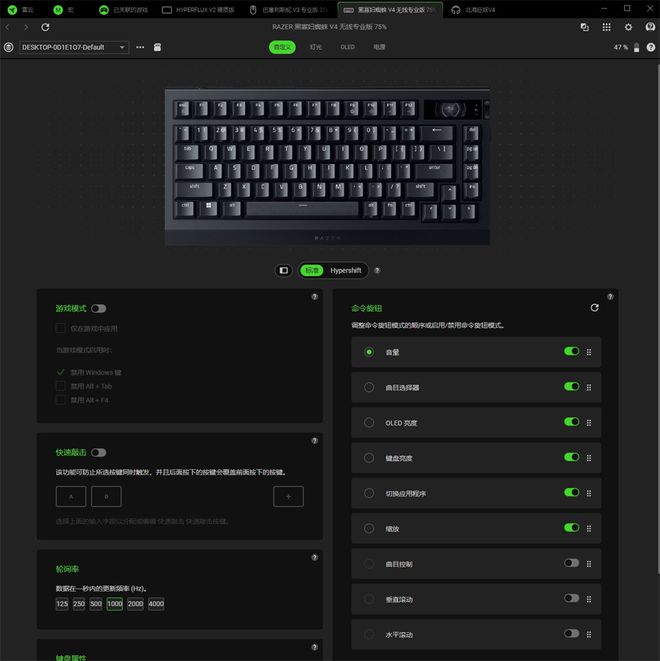Enable the Game Mode (游戏模式) switch
Image resolution: width=660 pixels, height=661 pixels.
point(99,309)
